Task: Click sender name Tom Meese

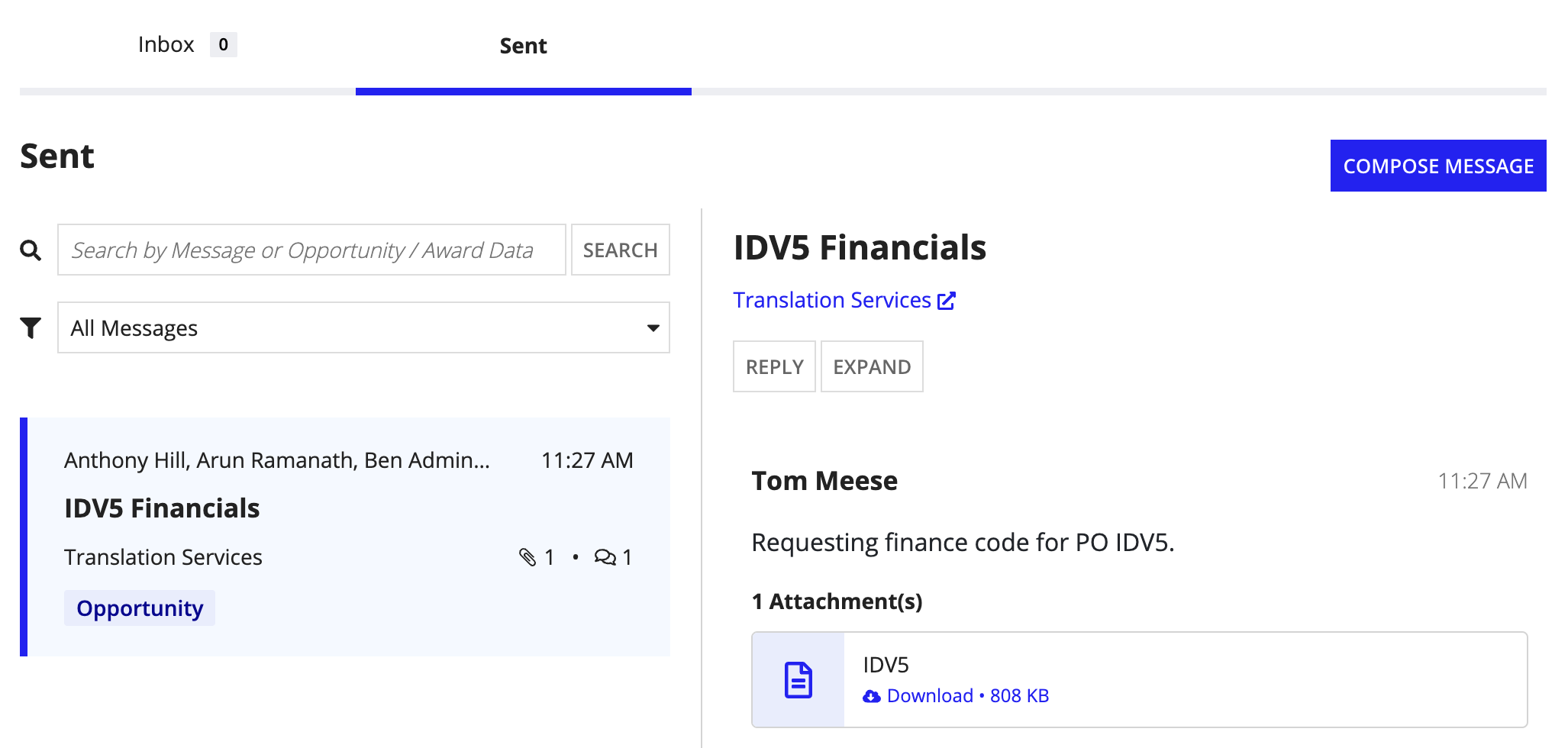Action: [x=824, y=481]
